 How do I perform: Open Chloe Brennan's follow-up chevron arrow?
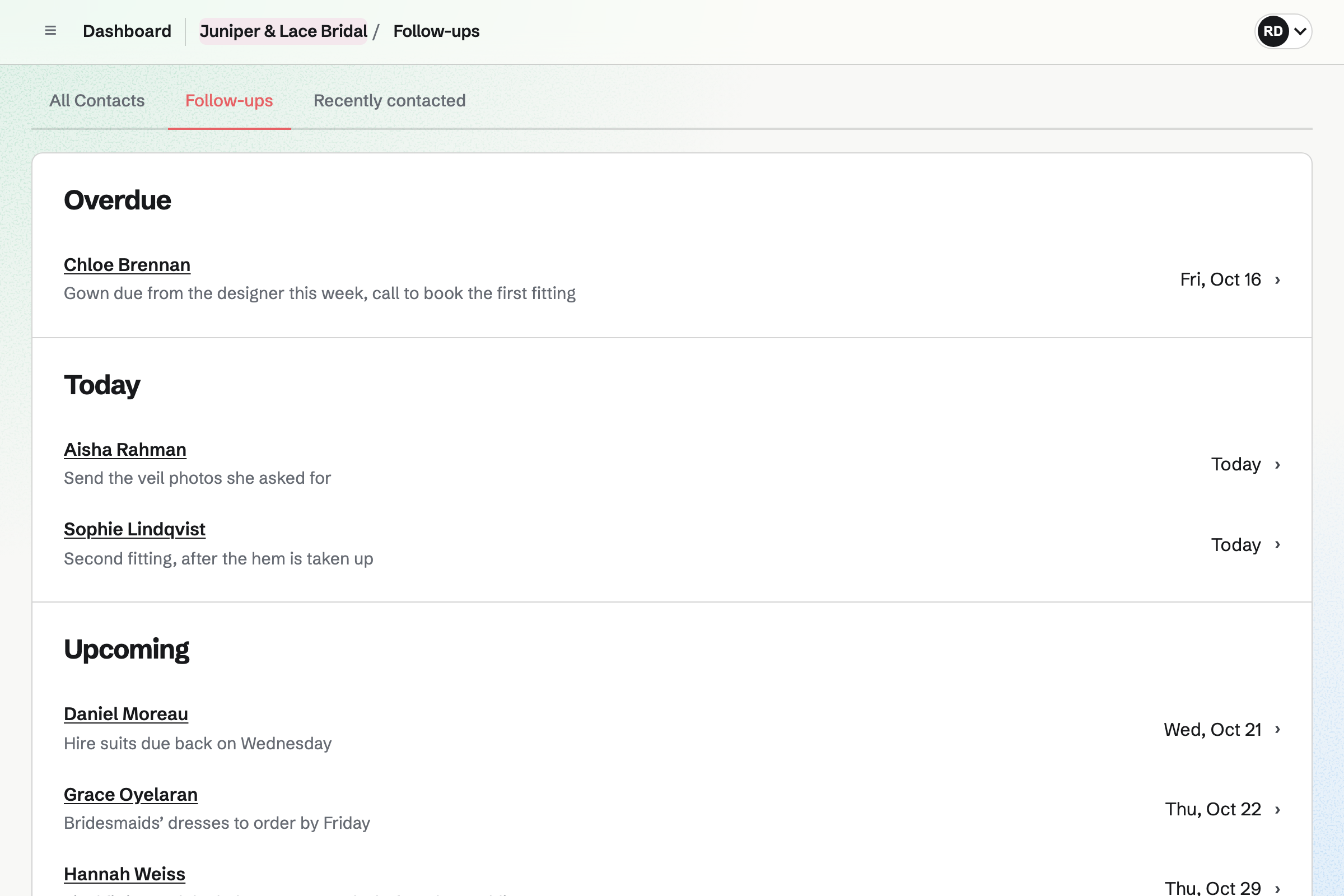(1278, 280)
